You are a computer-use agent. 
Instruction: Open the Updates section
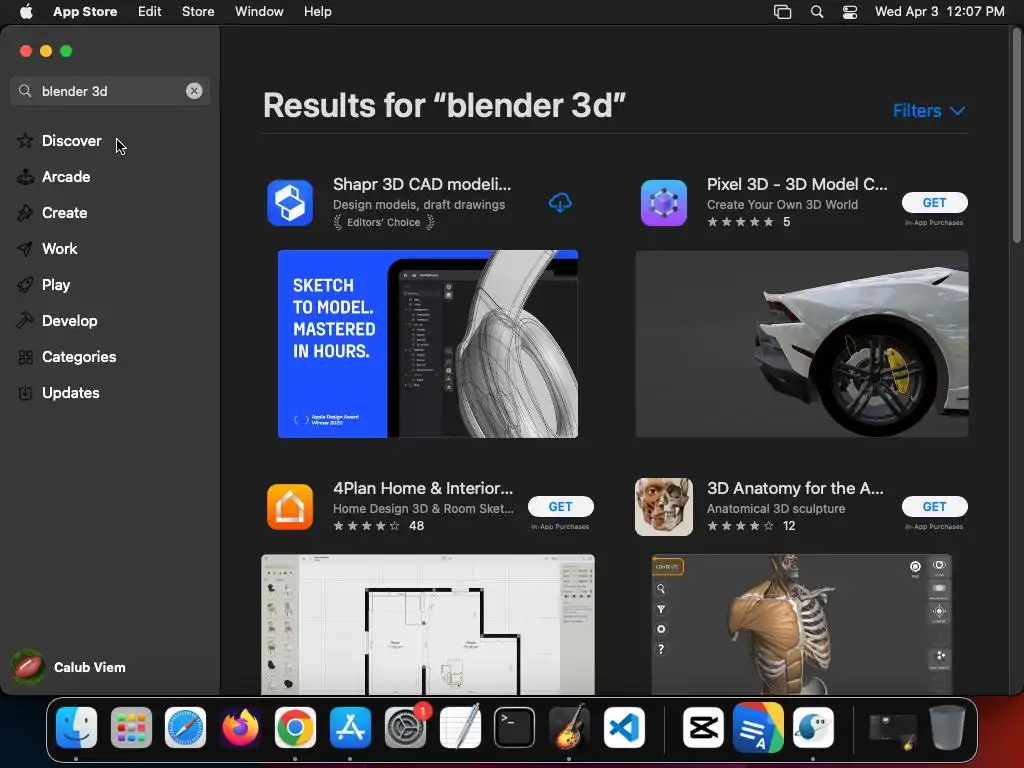[x=71, y=392]
